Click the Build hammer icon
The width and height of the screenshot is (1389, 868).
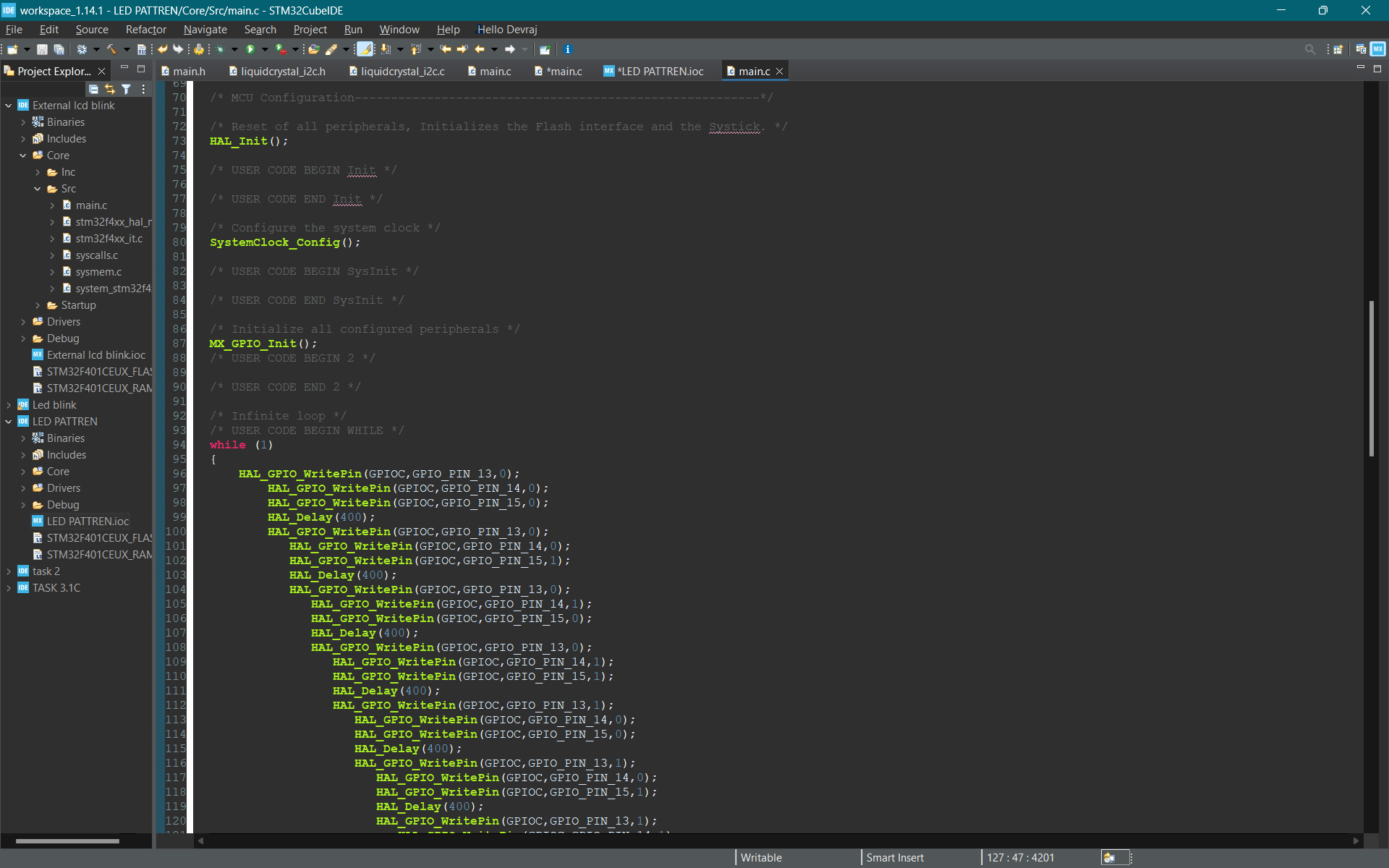point(111,49)
